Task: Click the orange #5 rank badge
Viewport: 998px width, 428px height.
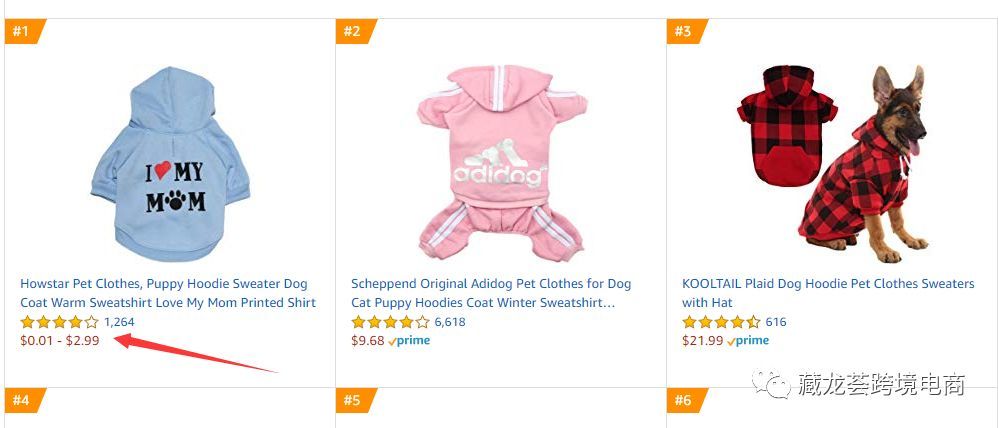Action: (x=353, y=401)
